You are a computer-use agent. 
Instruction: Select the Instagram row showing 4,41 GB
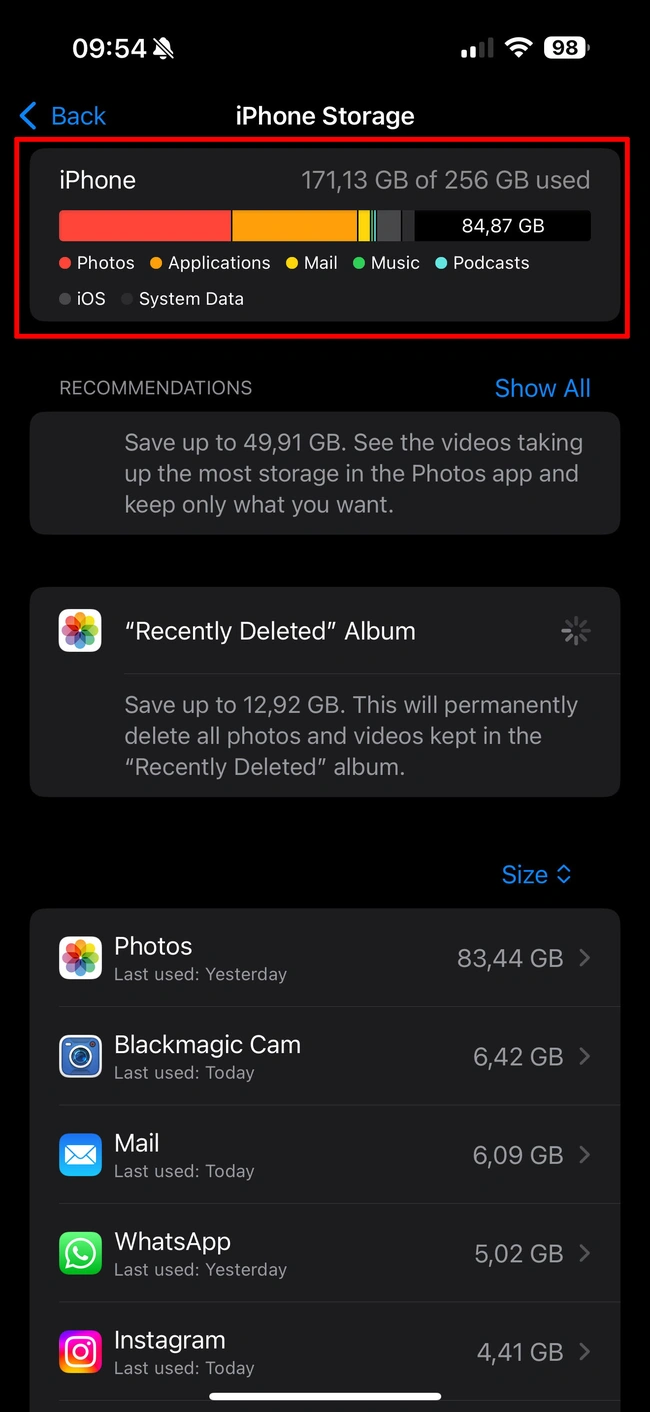click(x=325, y=1352)
